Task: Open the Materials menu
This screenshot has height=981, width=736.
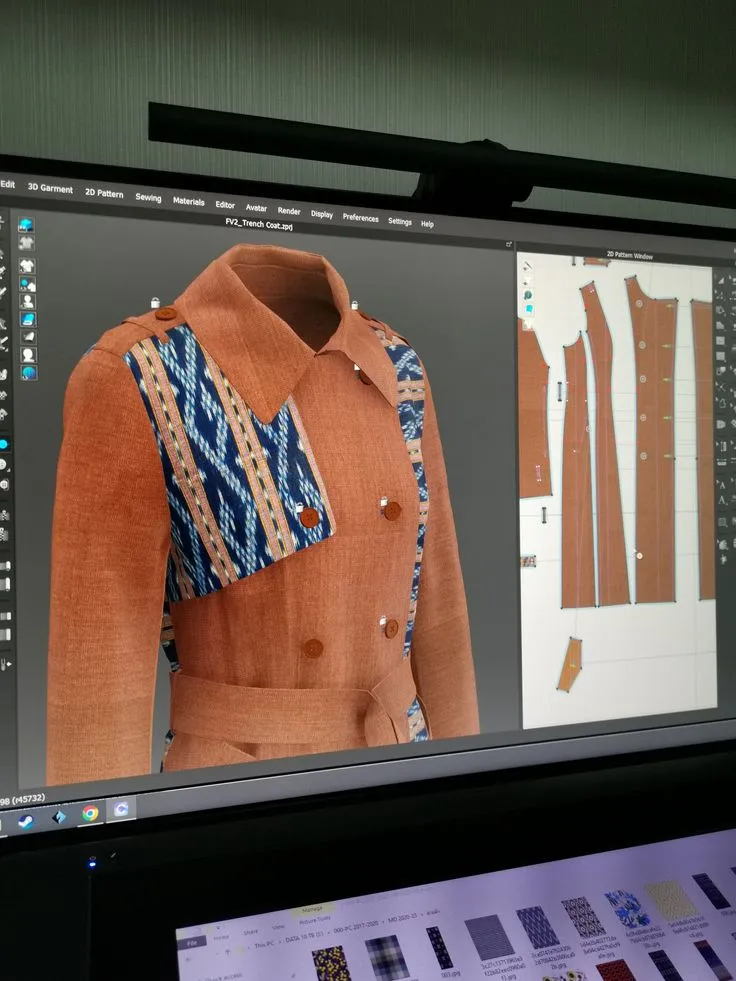Action: click(x=188, y=201)
